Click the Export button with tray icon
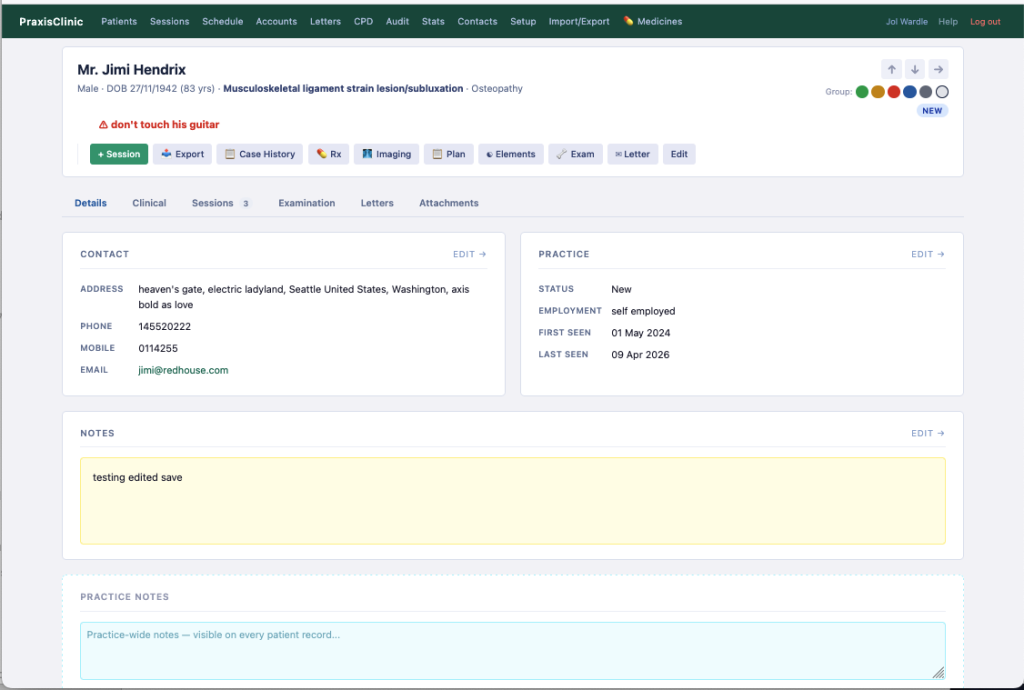1024x690 pixels. tap(182, 154)
